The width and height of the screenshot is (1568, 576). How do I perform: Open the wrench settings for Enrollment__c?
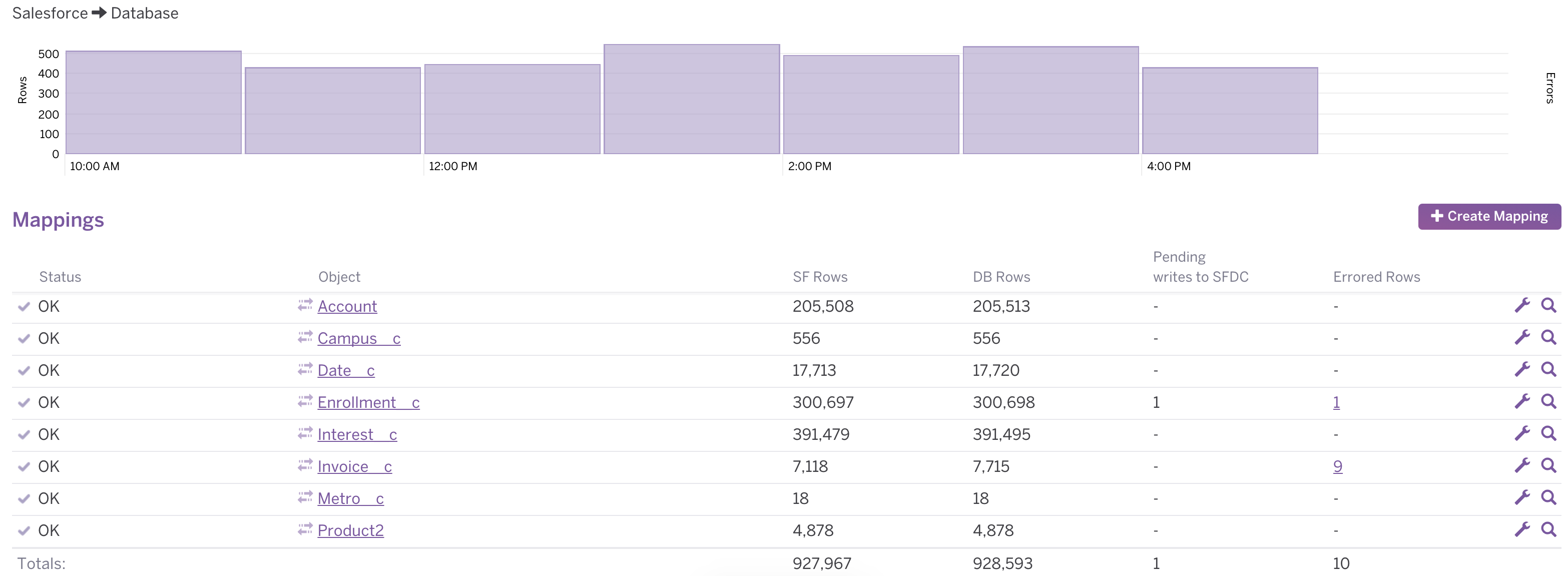click(x=1522, y=402)
